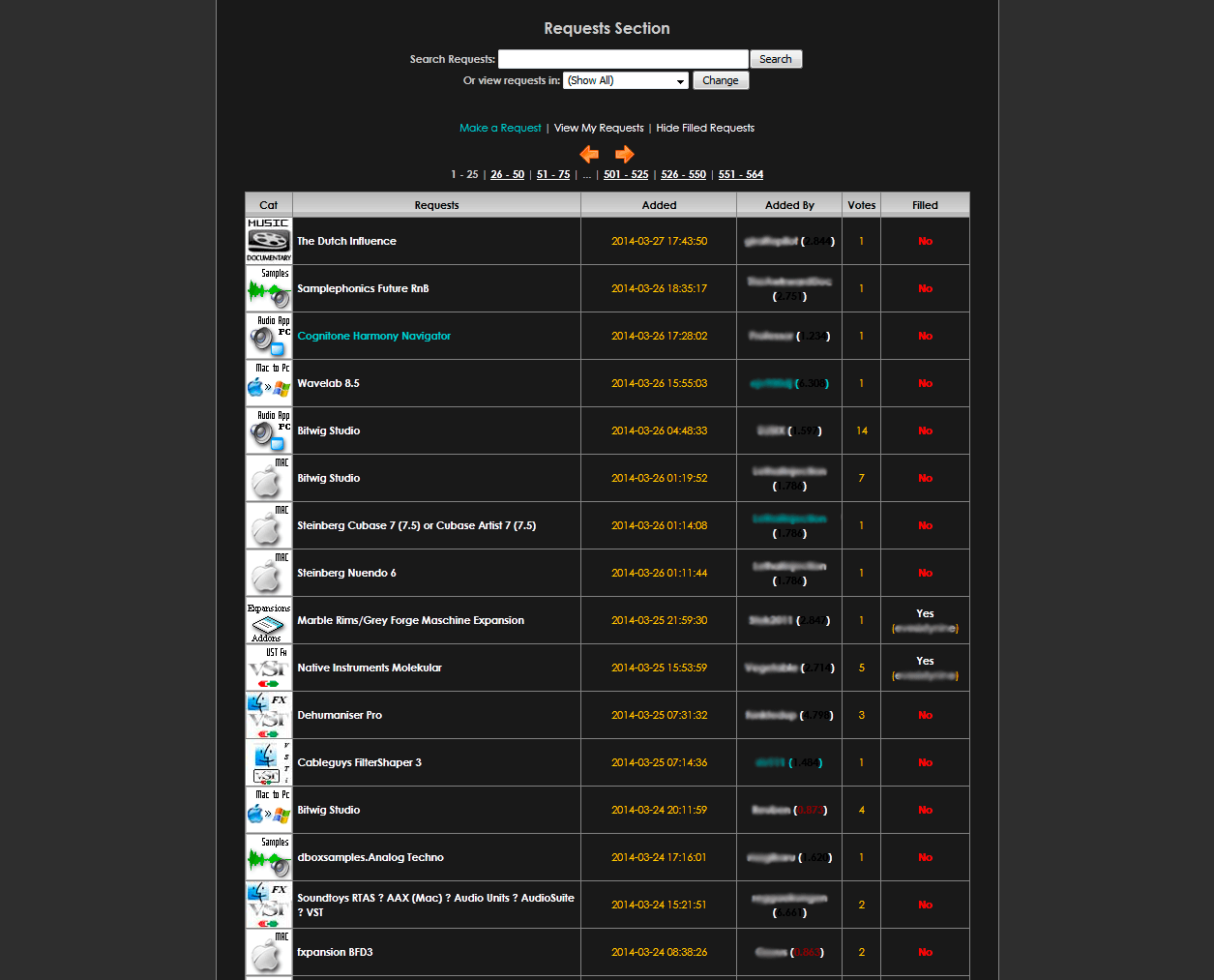Screen dimensions: 1214x980
Task: Go to page 51 - 75
Action: 553,174
